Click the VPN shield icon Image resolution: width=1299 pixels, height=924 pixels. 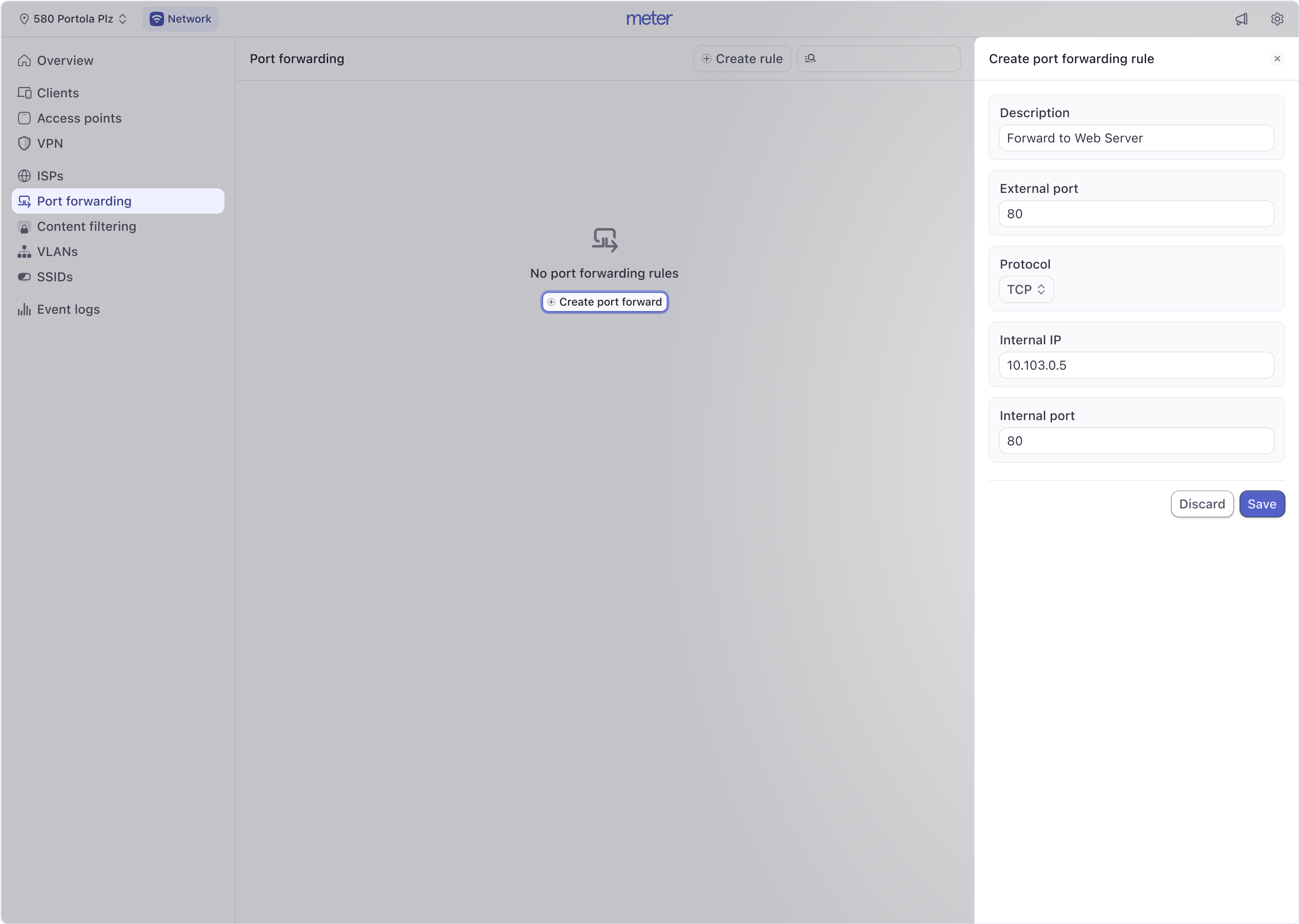click(24, 143)
